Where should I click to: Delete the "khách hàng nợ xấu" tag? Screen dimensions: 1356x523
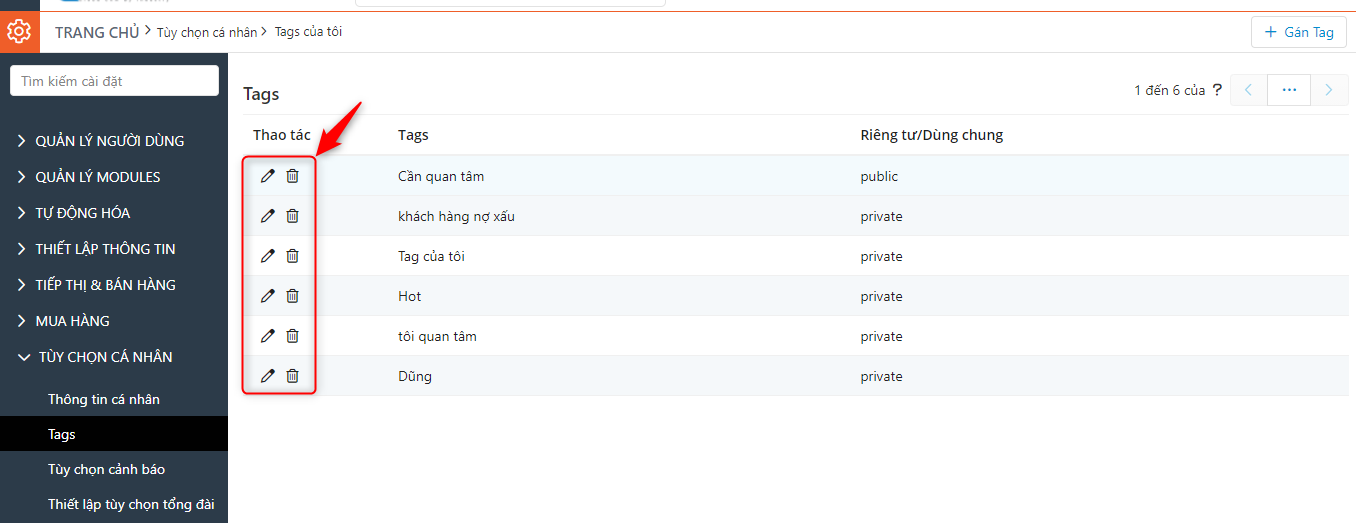pyautogui.click(x=292, y=216)
